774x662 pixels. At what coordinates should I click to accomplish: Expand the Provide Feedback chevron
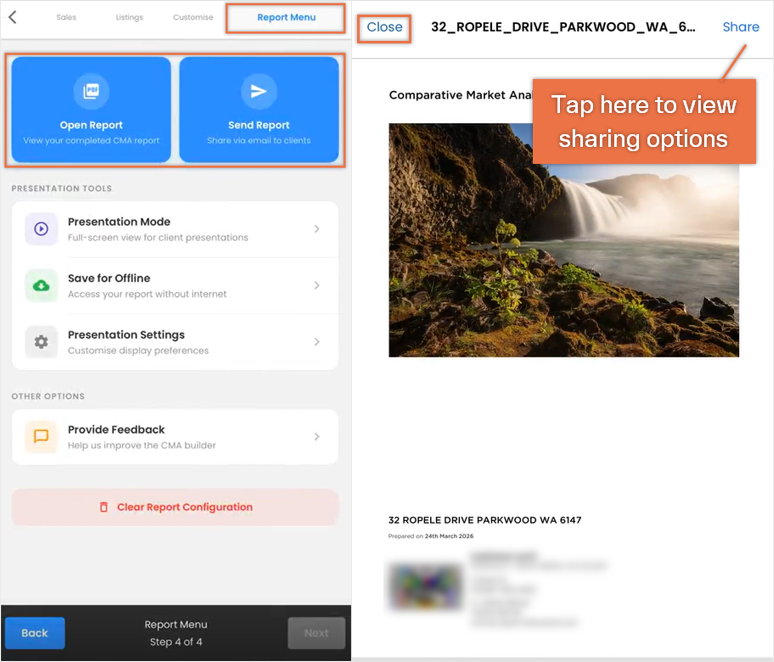[317, 436]
